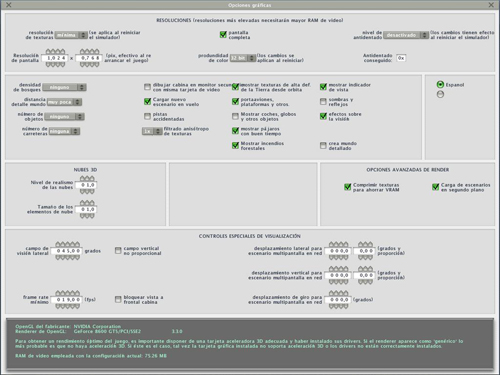The image size is (500, 375).
Task: Click the campo de visión lateral 045,00 field
Action: [x=67, y=251]
